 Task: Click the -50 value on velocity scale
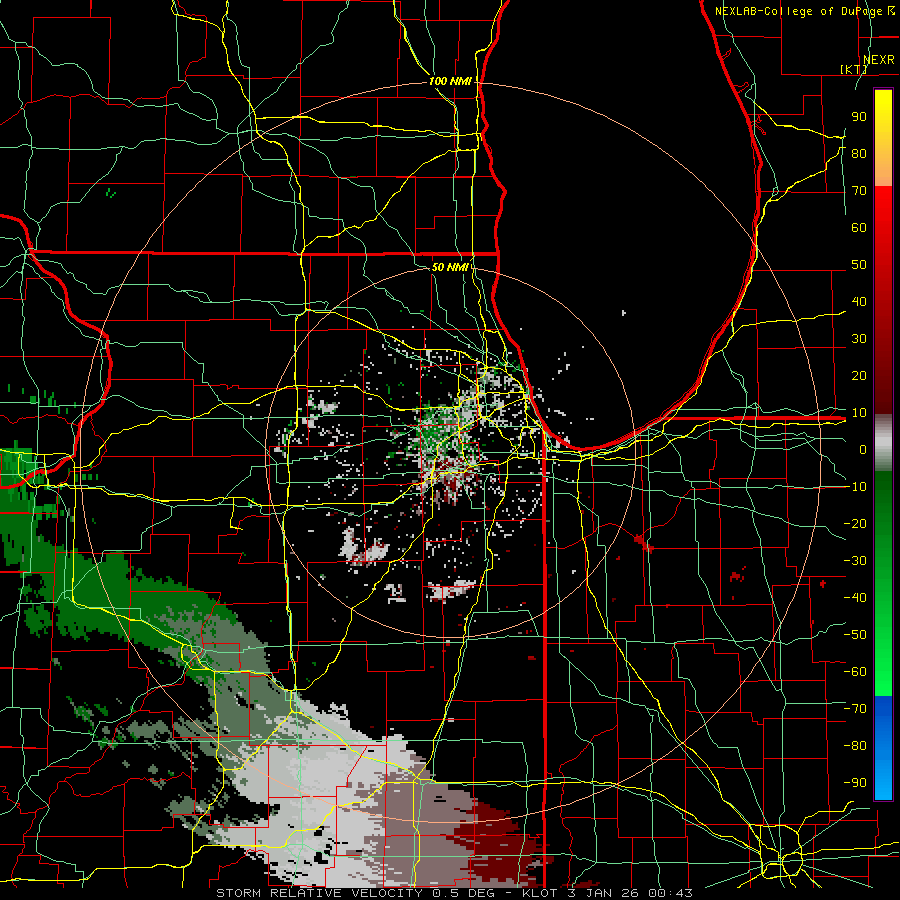pyautogui.click(x=855, y=634)
